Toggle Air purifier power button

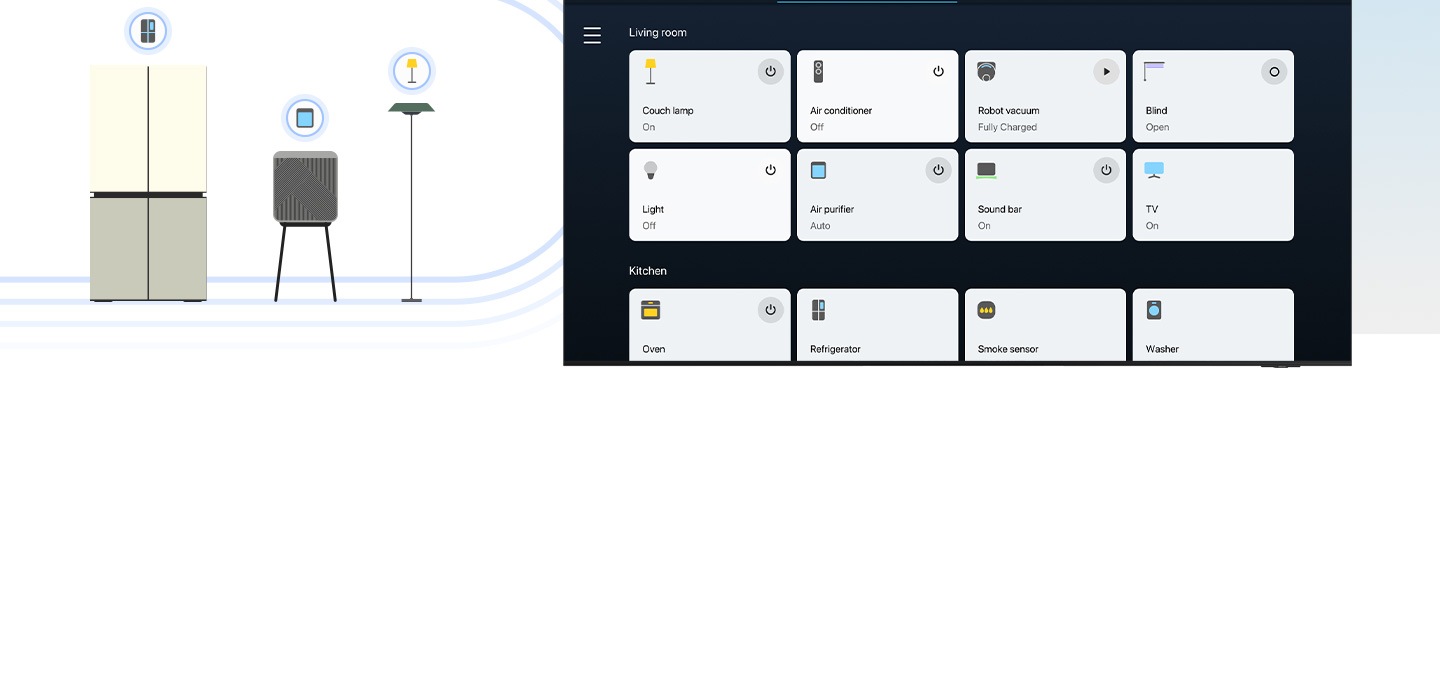coord(938,170)
